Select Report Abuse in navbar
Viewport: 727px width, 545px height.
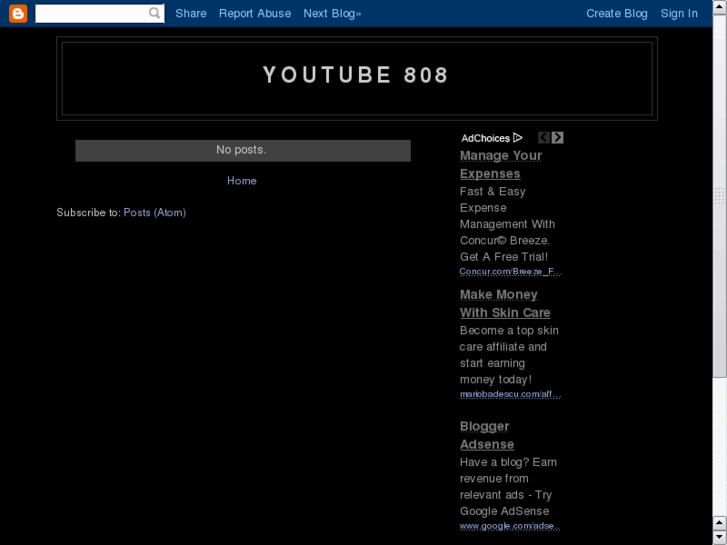coord(255,13)
